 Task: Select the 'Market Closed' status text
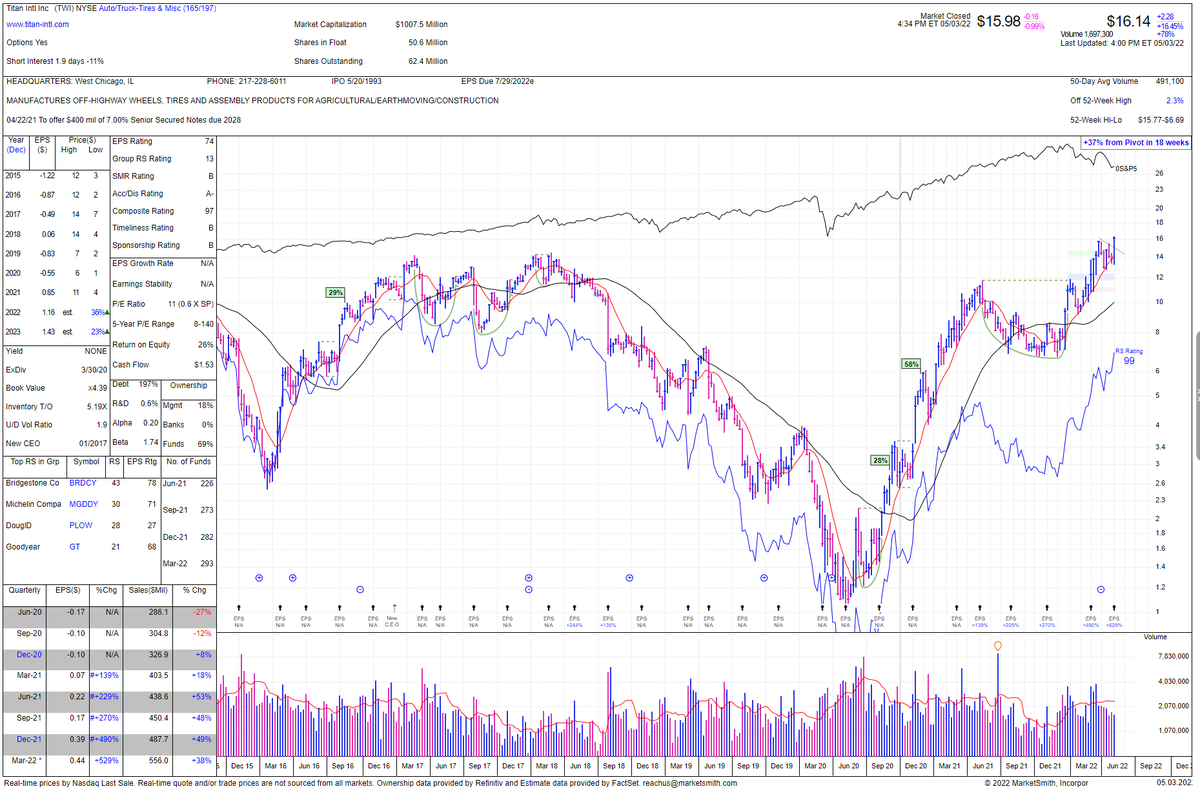[945, 16]
